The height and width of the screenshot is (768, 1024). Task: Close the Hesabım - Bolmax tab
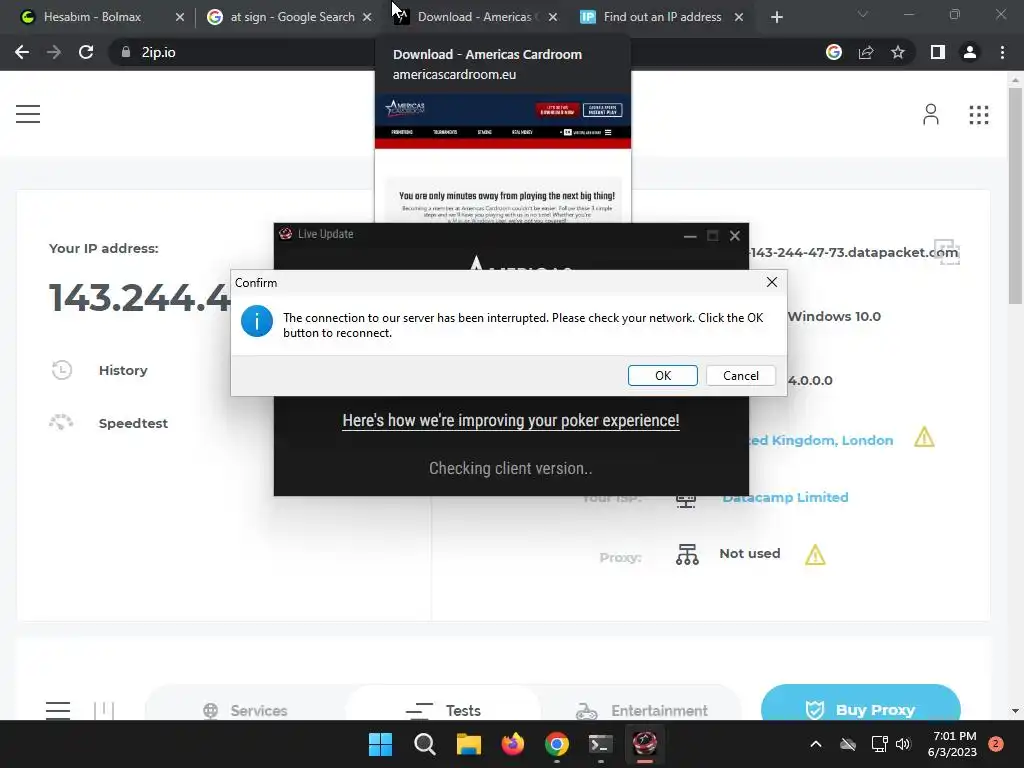[180, 17]
